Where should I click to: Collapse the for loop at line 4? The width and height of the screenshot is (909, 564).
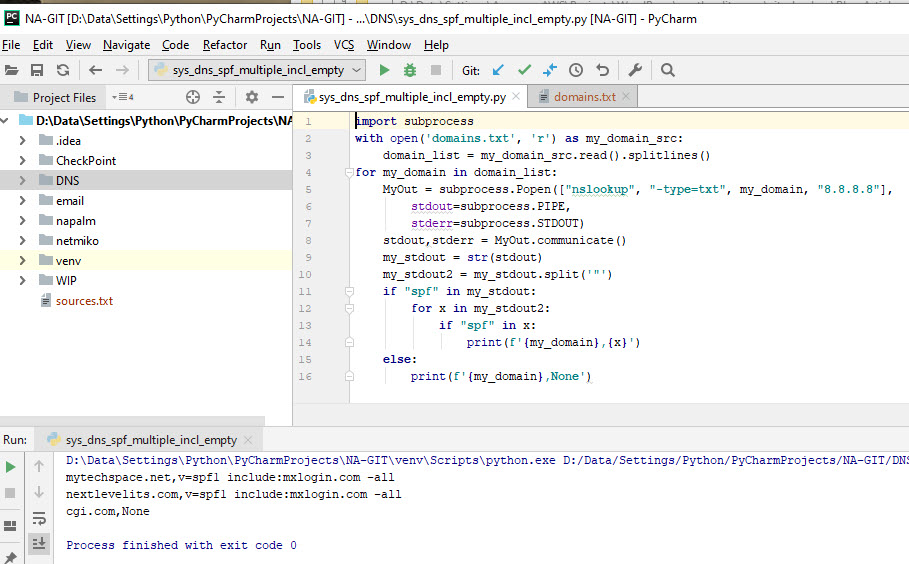pos(349,172)
